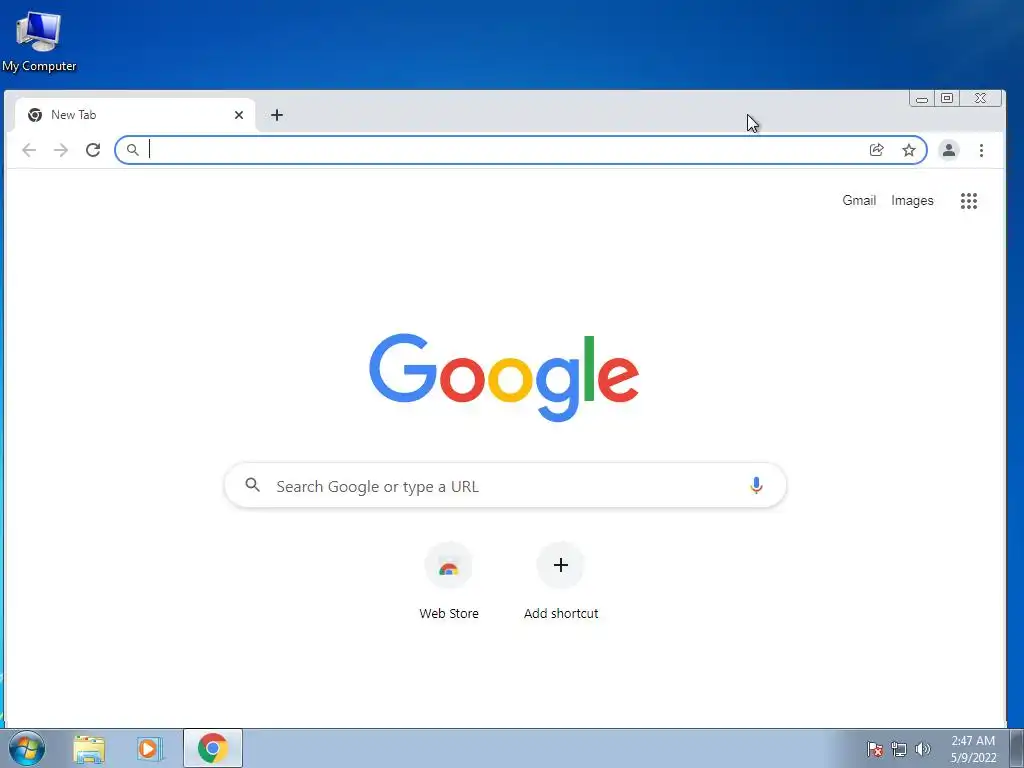Open the Gmail link
The width and height of the screenshot is (1024, 768).
[859, 200]
